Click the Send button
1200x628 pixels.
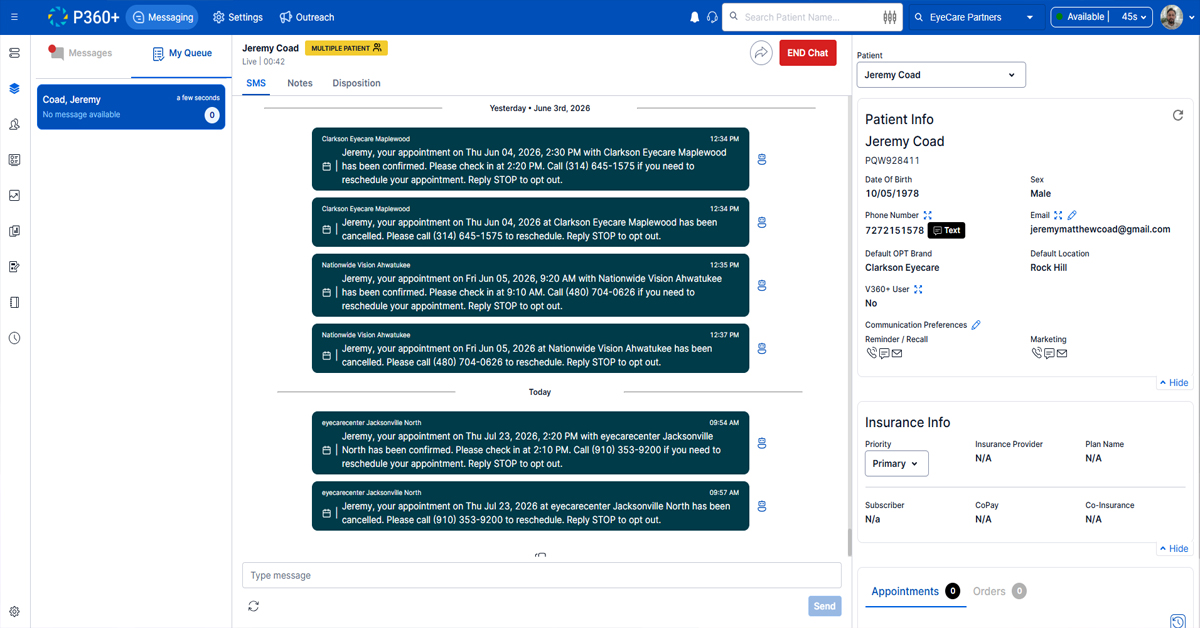[x=825, y=606]
